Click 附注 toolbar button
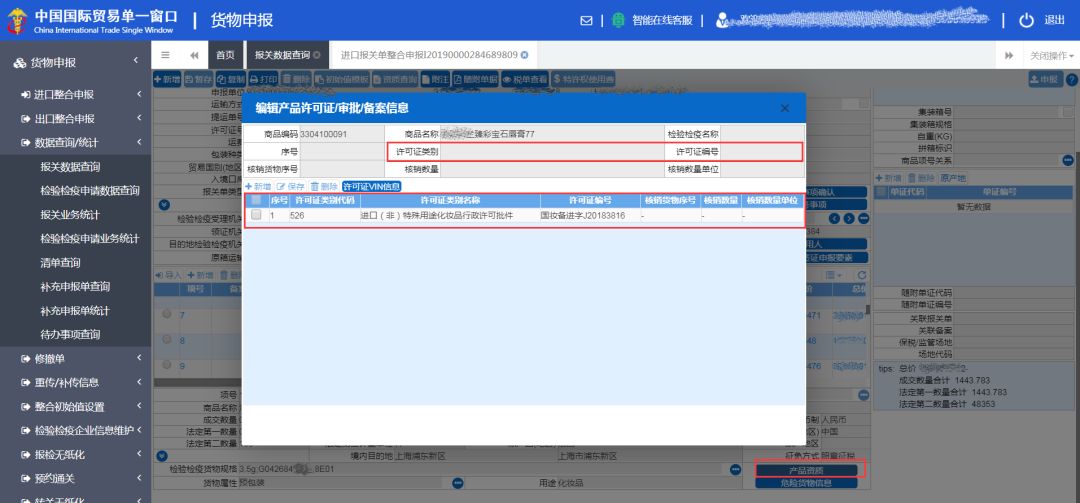Image resolution: width=1080 pixels, height=503 pixels. coord(435,79)
